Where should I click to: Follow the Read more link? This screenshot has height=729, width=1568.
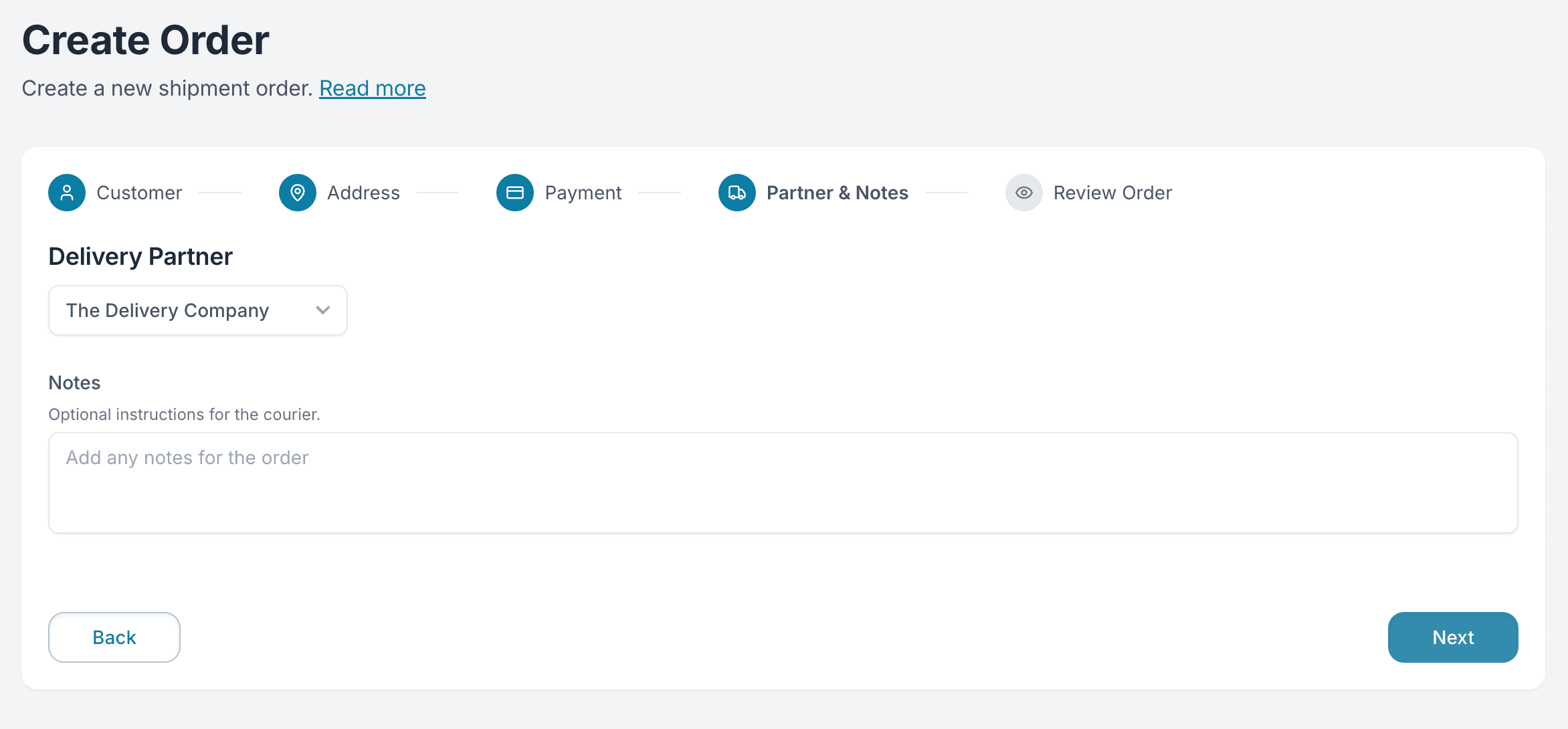point(373,88)
